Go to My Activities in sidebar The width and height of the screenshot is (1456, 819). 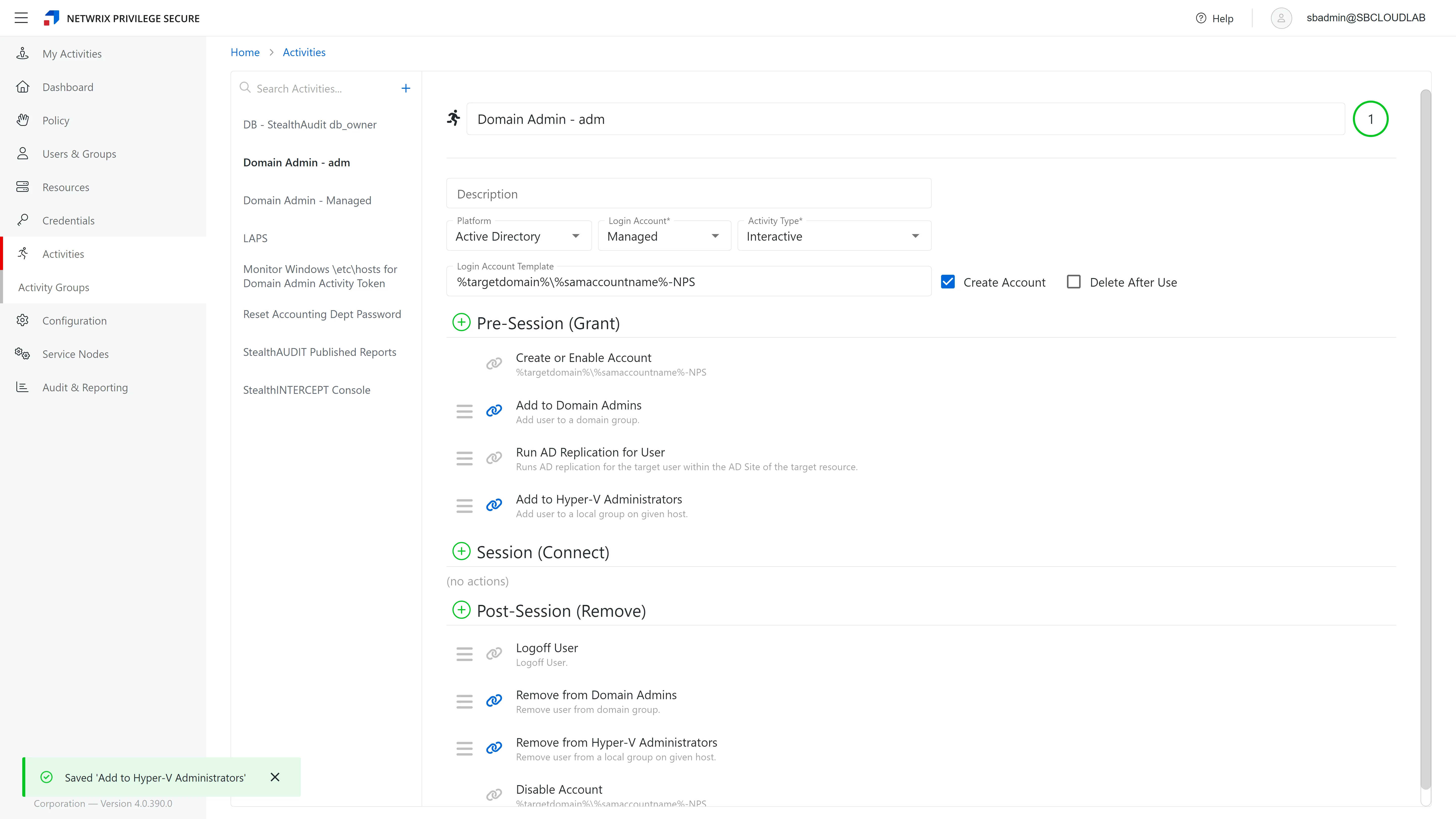pyautogui.click(x=103, y=54)
